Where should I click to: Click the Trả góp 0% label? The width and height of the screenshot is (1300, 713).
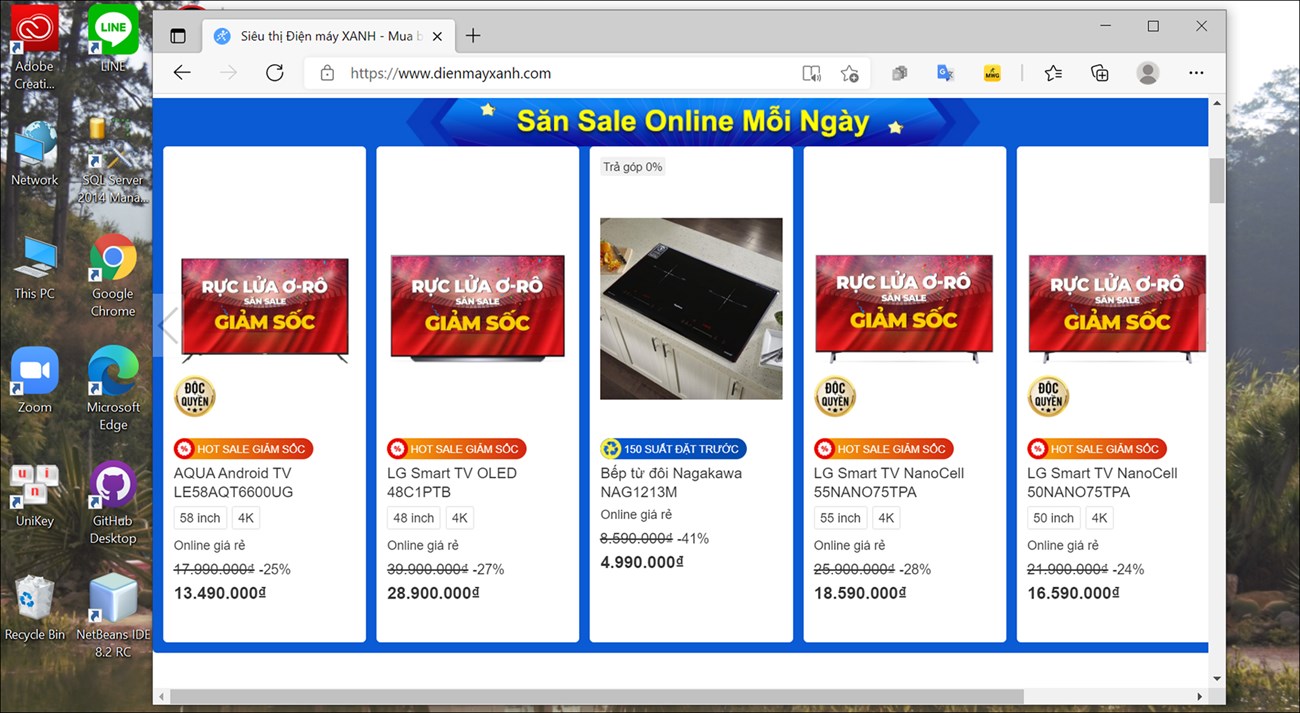pos(632,167)
